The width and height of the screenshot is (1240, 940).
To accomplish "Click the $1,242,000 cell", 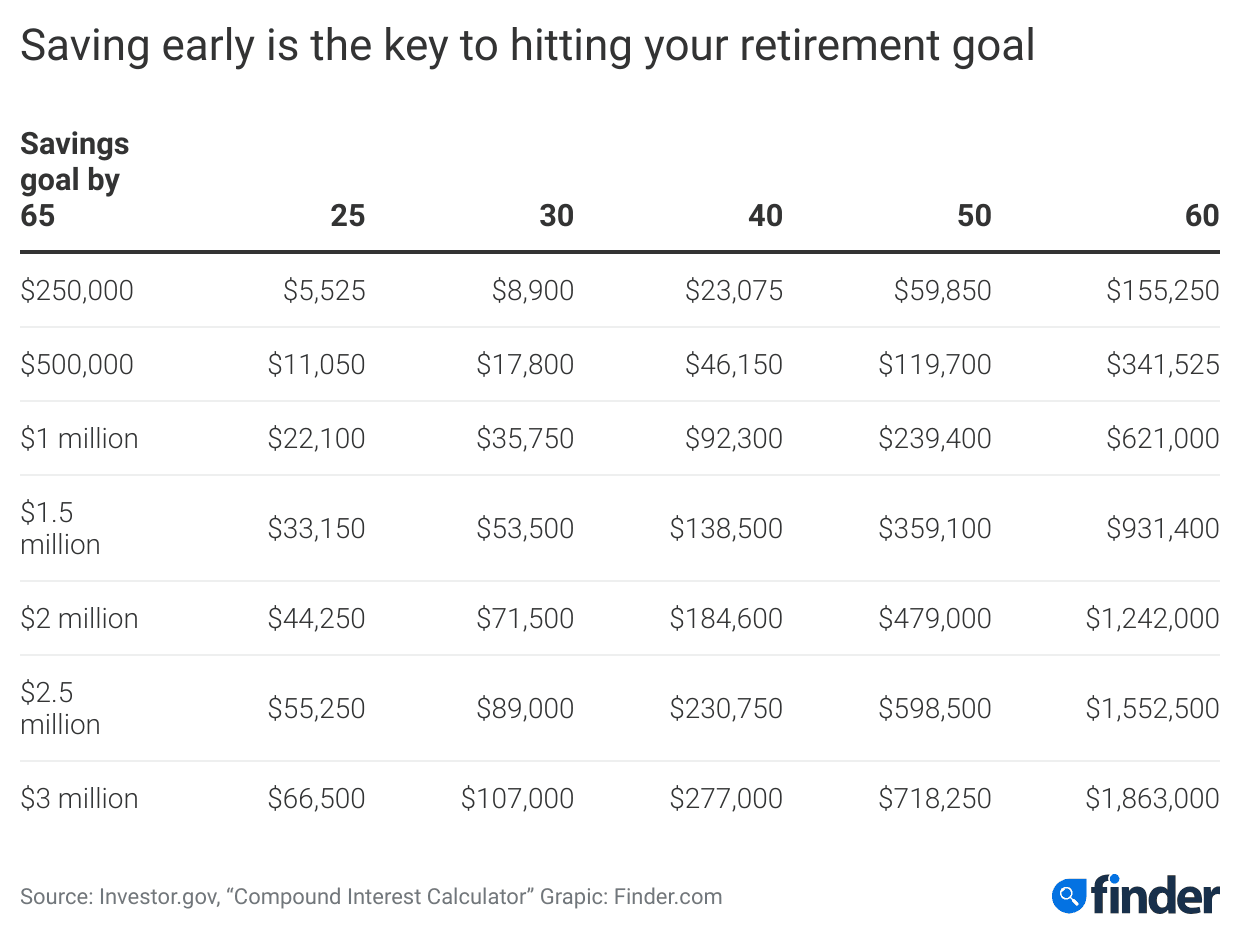I will point(1152,618).
